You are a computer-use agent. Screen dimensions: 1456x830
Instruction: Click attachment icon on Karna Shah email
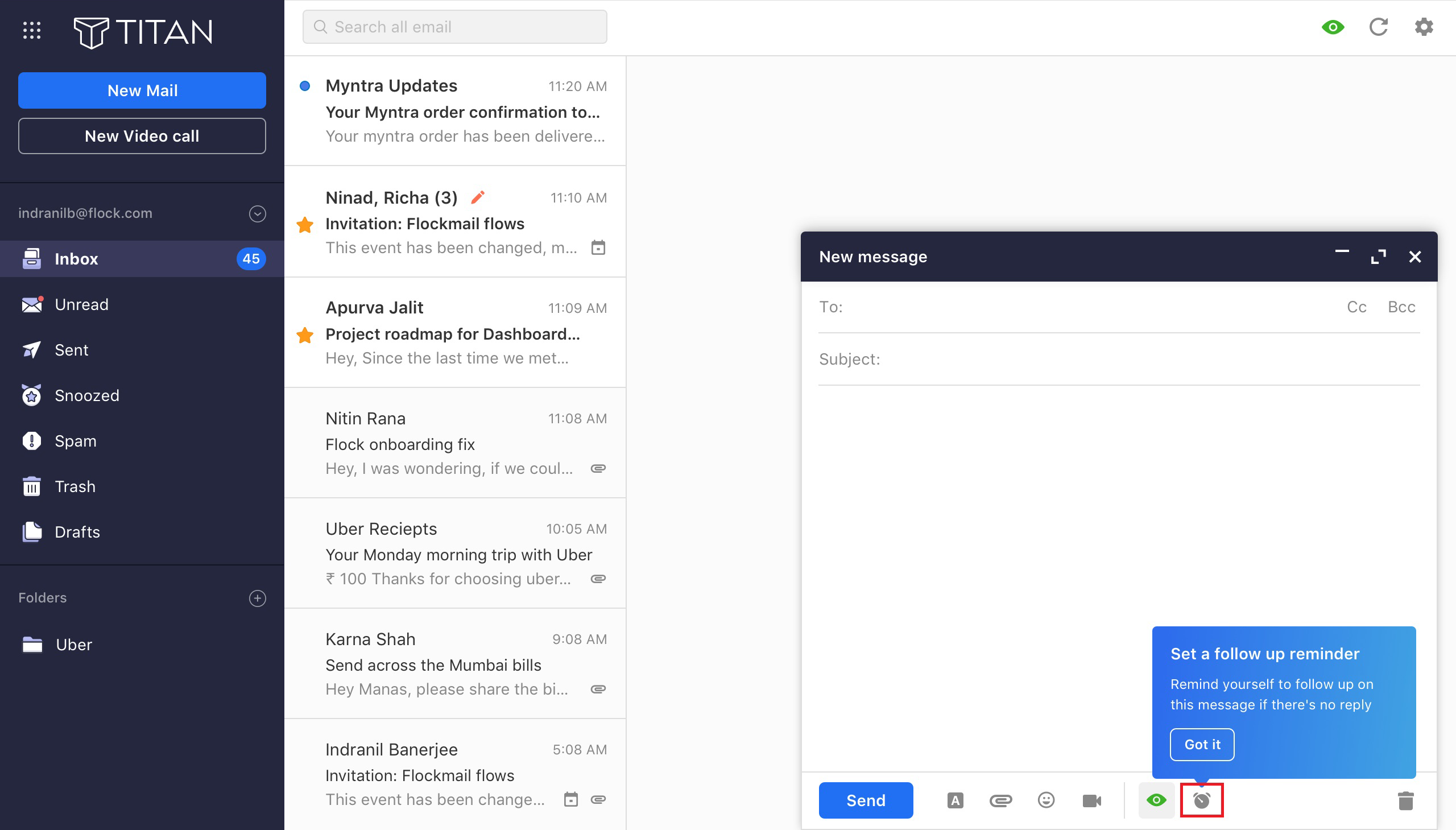[x=598, y=689]
